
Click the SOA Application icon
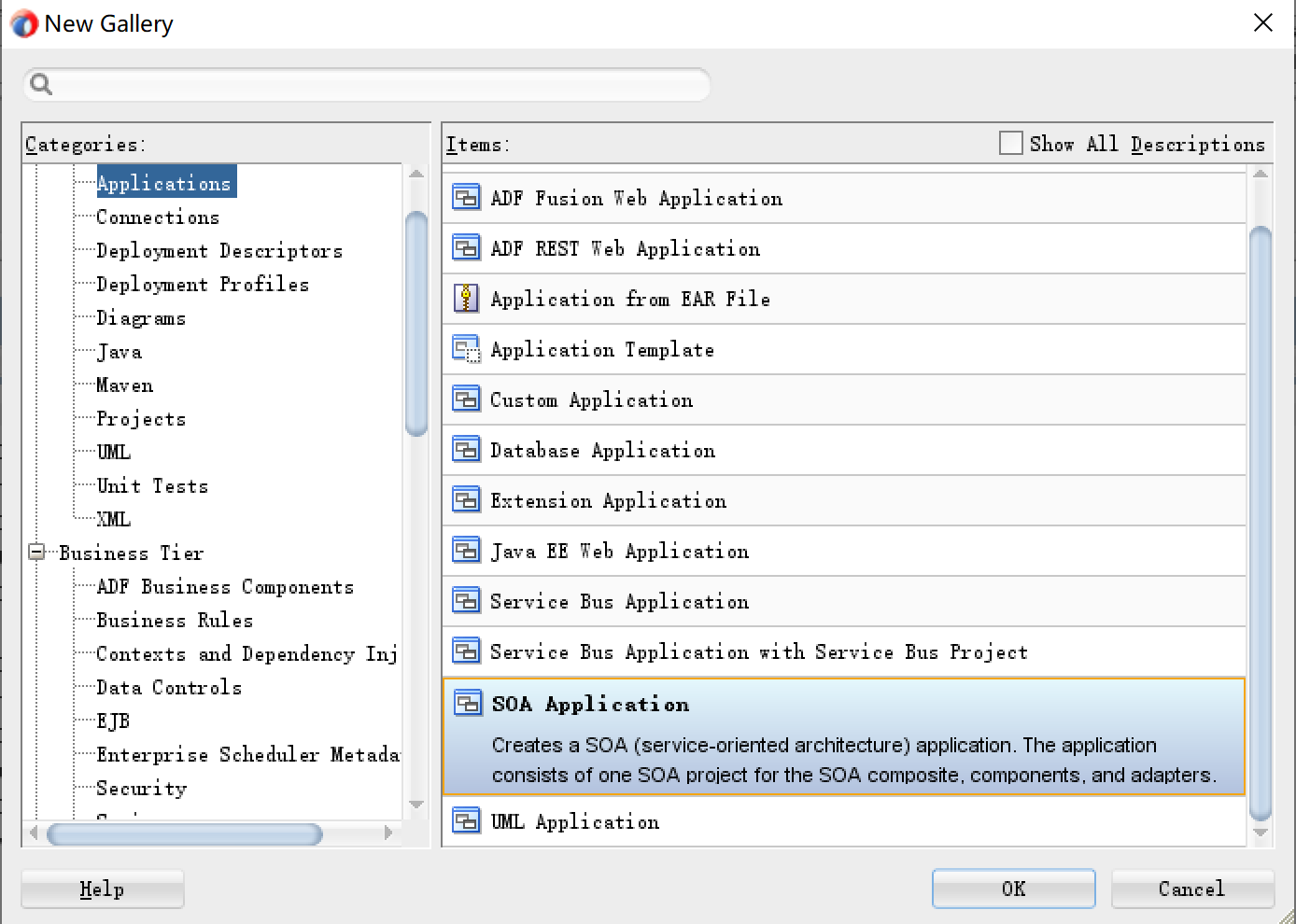pyautogui.click(x=467, y=703)
